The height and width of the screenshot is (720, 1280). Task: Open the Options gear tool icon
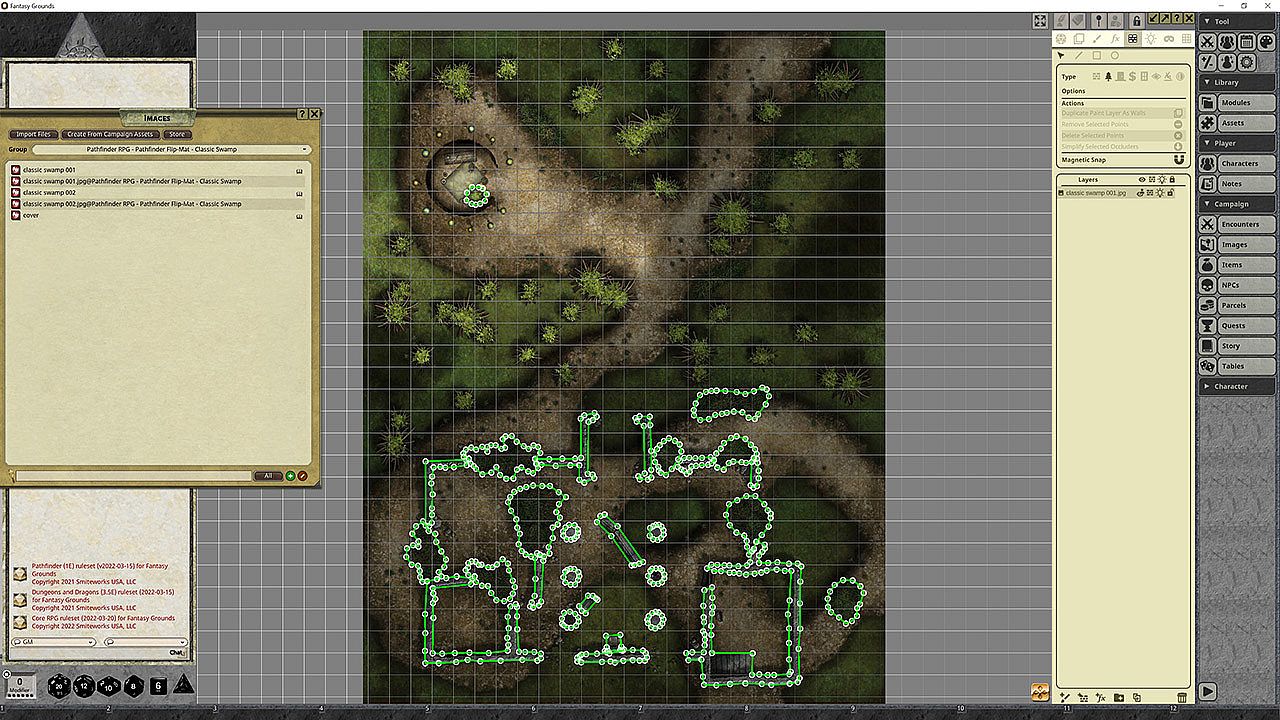(1246, 62)
